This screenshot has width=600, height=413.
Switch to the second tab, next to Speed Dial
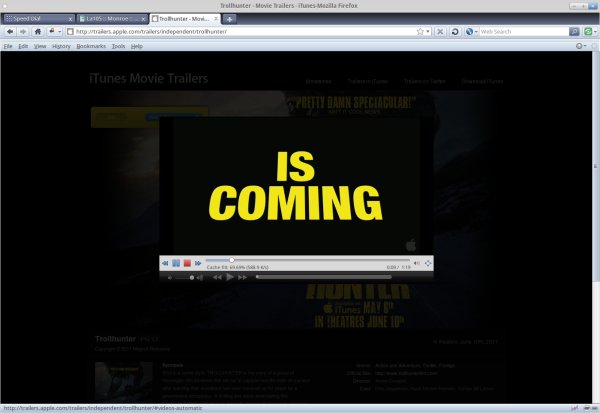[x=112, y=19]
